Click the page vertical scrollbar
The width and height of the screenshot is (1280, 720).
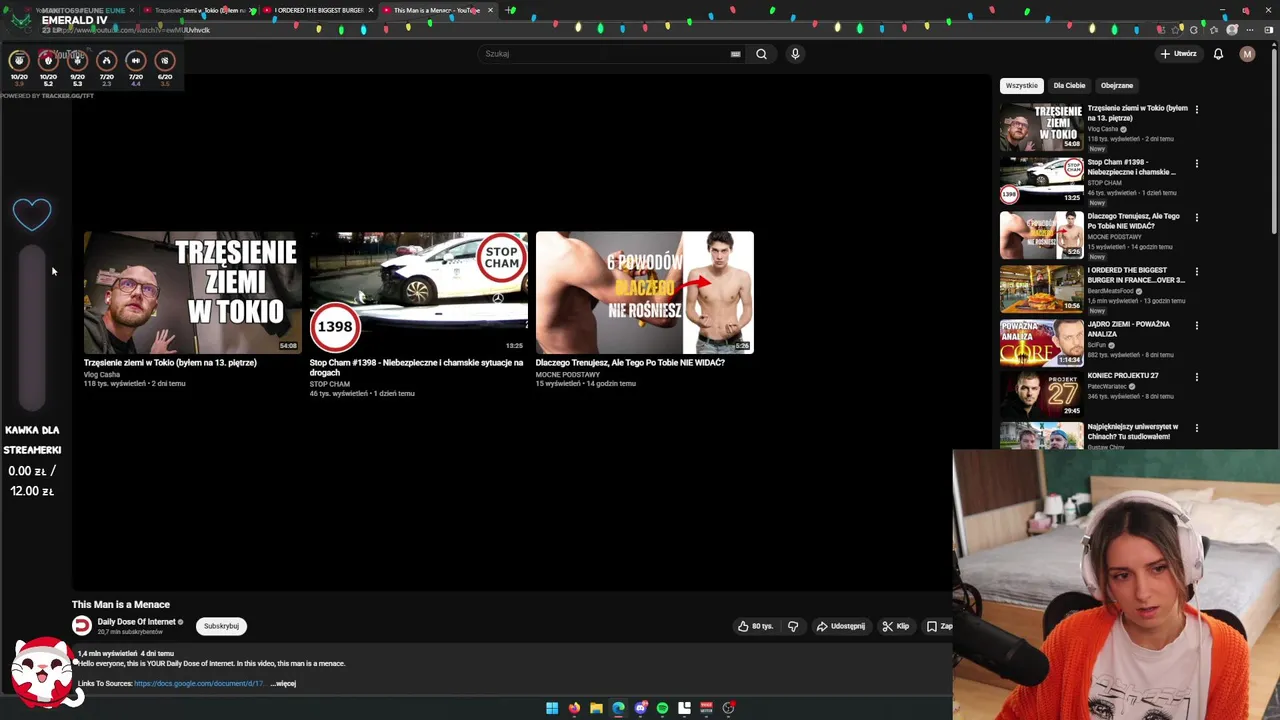tap(1274, 140)
